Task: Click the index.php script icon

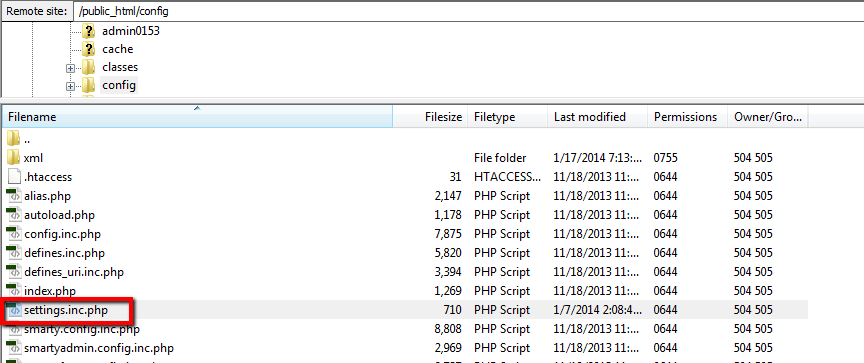Action: (13, 291)
